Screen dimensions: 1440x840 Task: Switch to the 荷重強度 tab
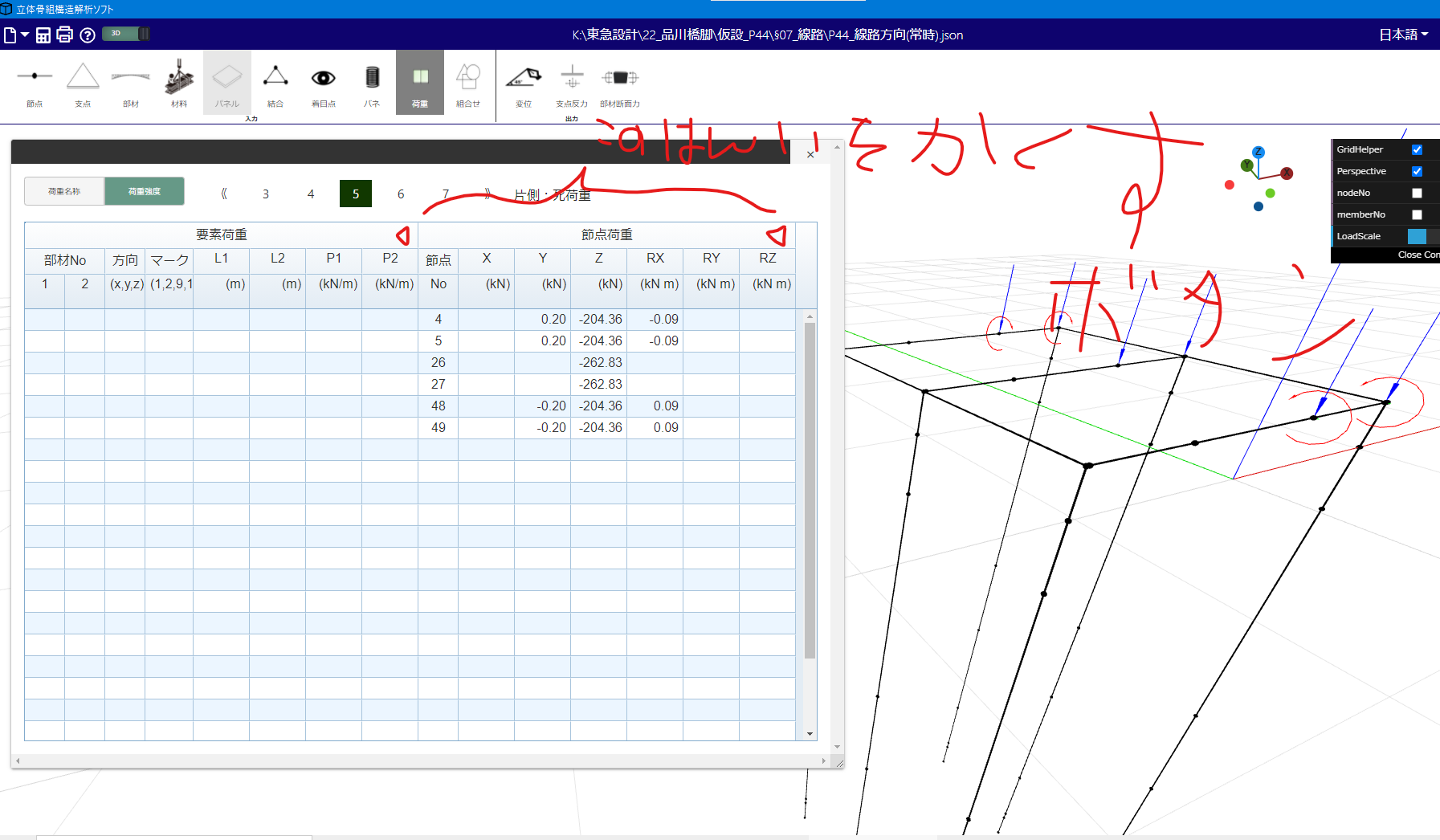145,191
